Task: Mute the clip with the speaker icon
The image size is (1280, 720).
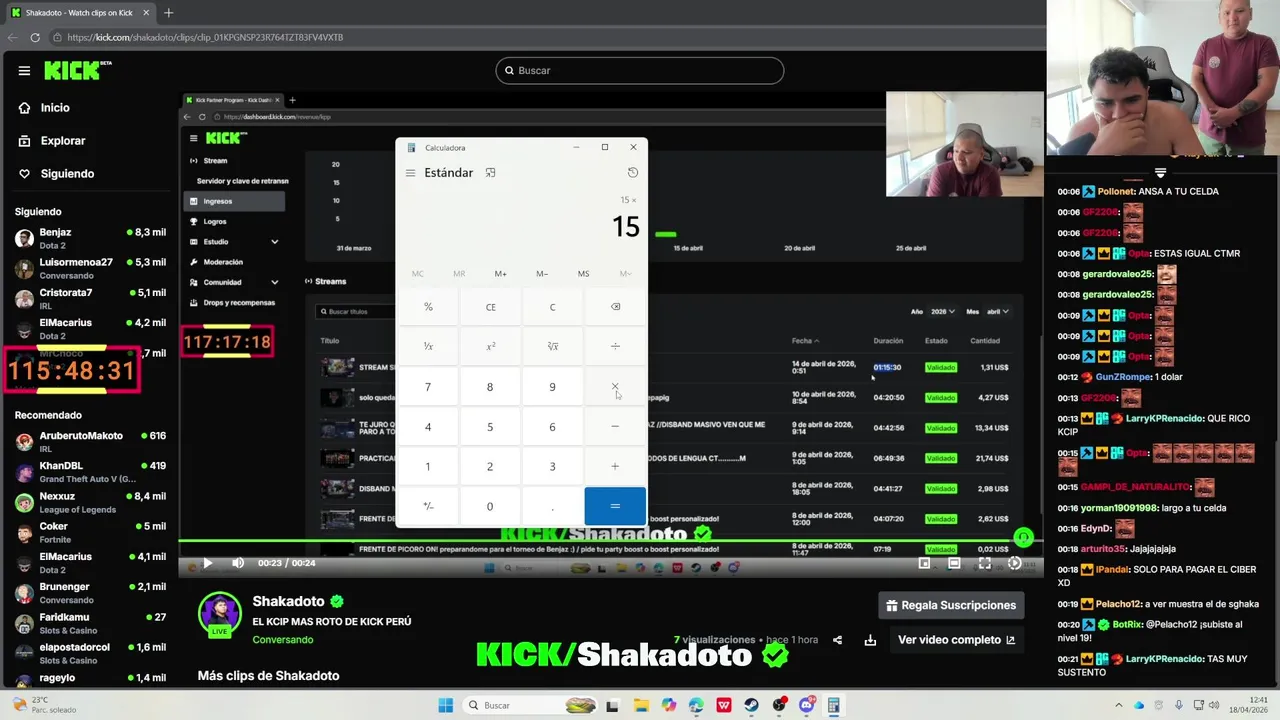Action: pos(238,563)
